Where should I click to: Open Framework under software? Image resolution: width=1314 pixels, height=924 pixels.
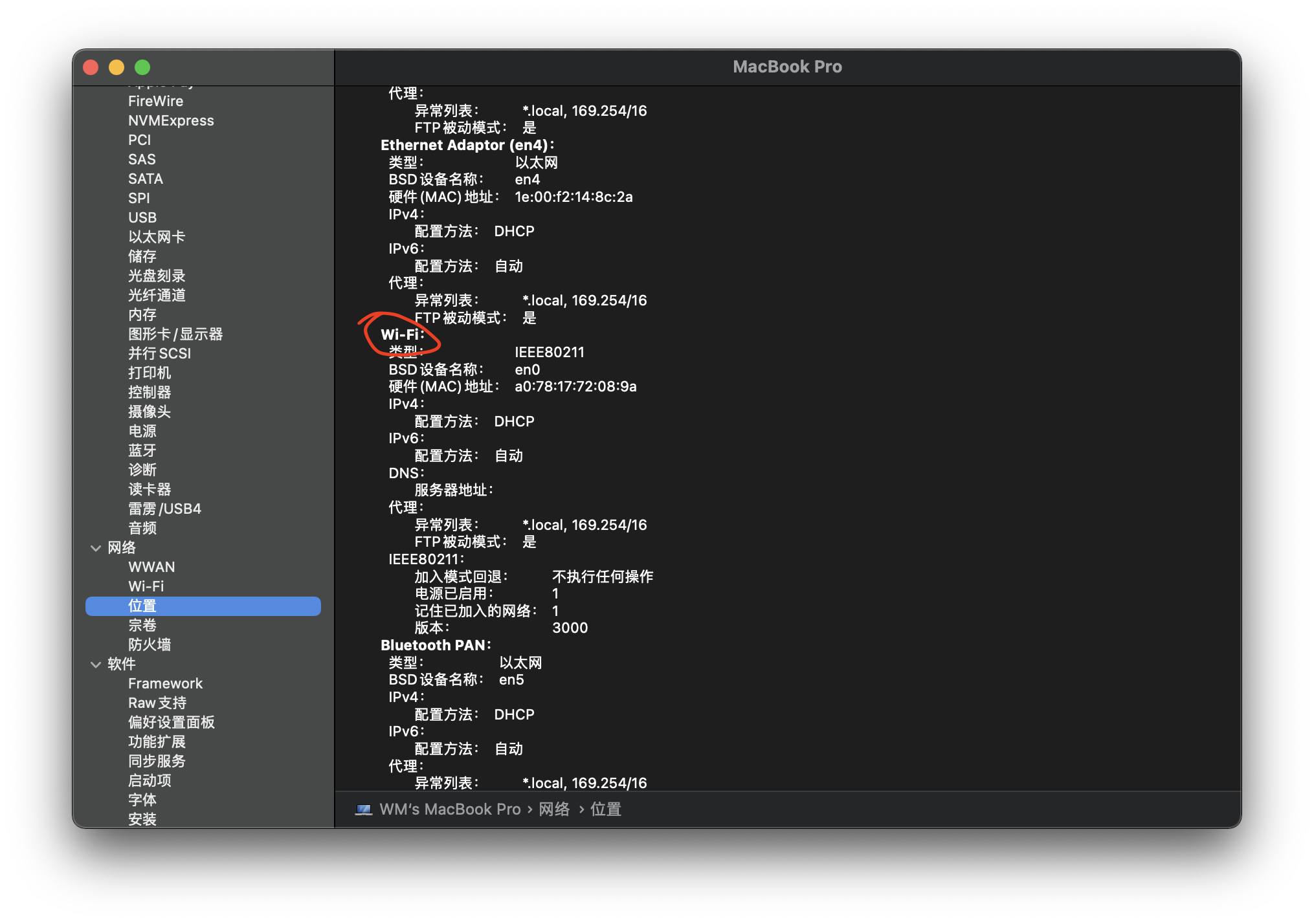point(165,683)
